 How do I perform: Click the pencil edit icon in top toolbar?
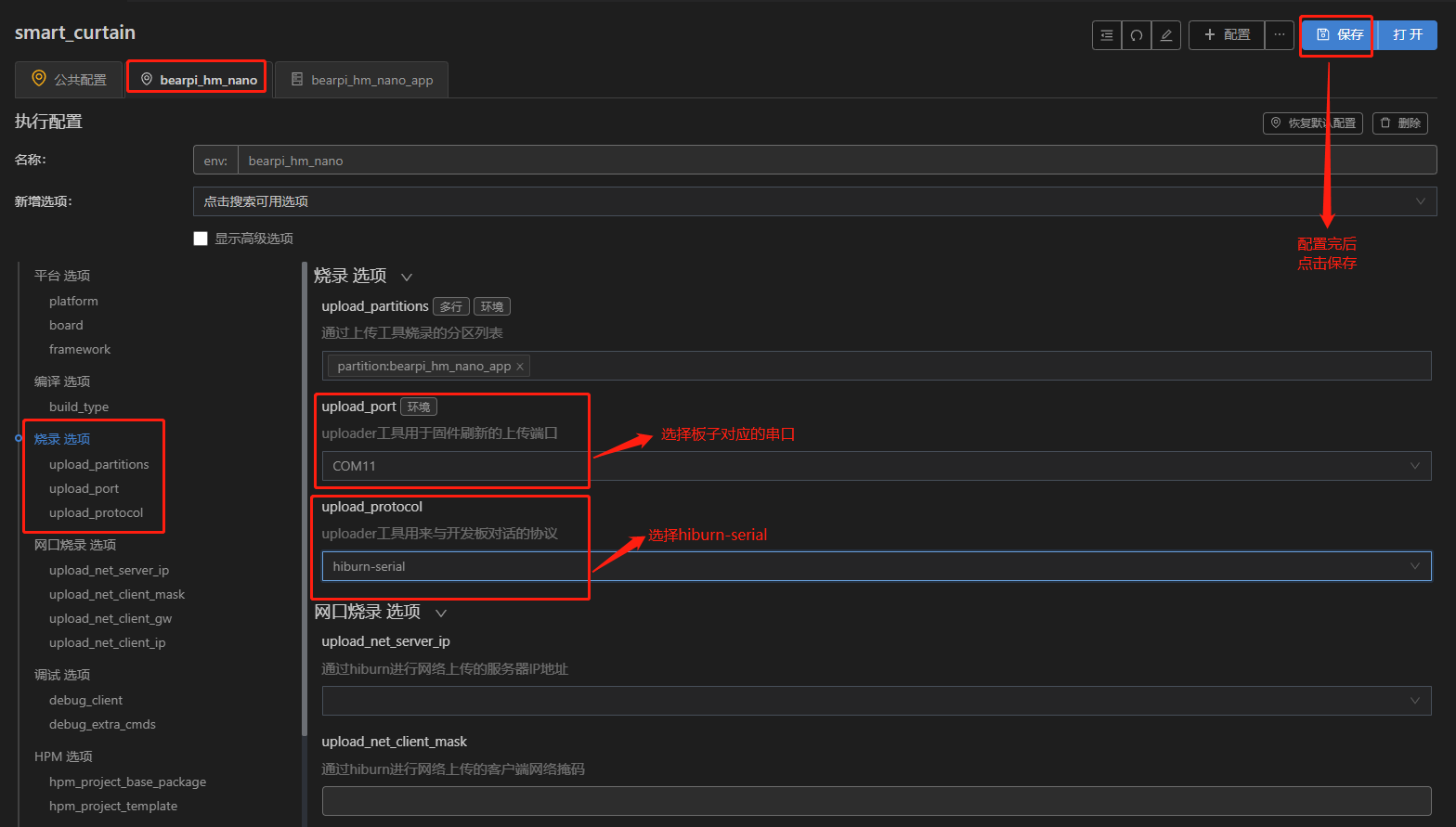click(x=1166, y=35)
